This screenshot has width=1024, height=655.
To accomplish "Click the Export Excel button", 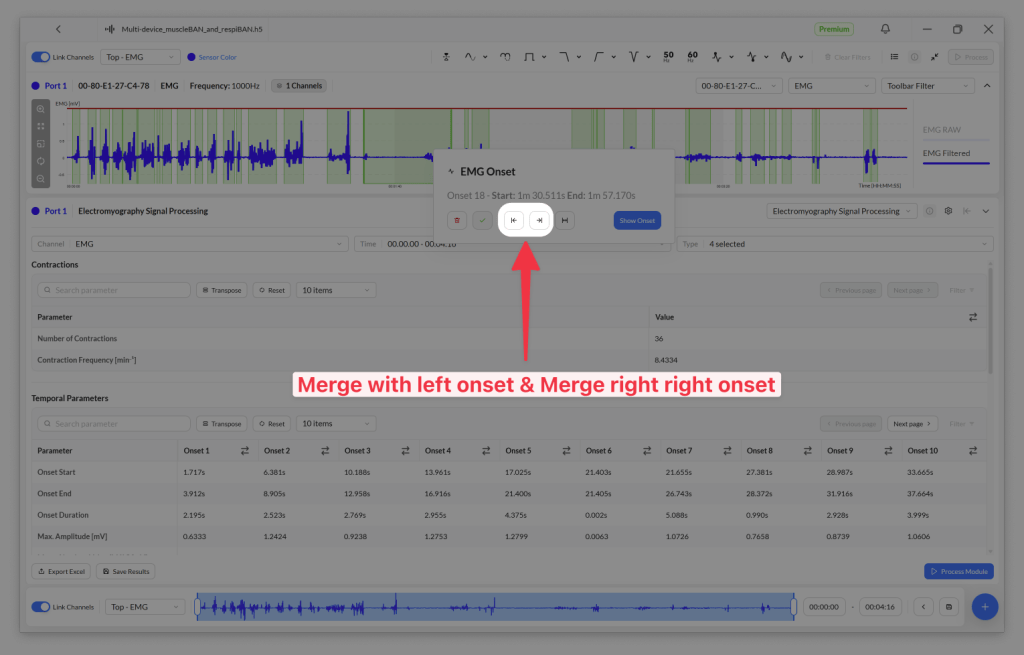I will click(61, 571).
